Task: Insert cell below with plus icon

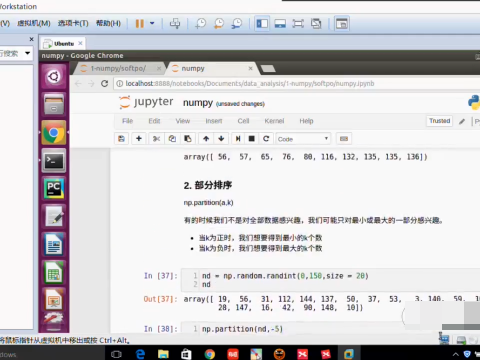Action: (139, 139)
